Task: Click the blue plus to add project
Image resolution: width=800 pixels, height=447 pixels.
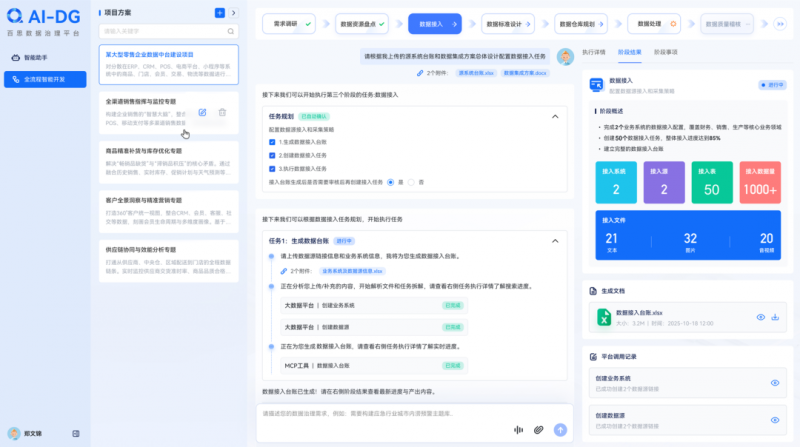Action: point(219,13)
